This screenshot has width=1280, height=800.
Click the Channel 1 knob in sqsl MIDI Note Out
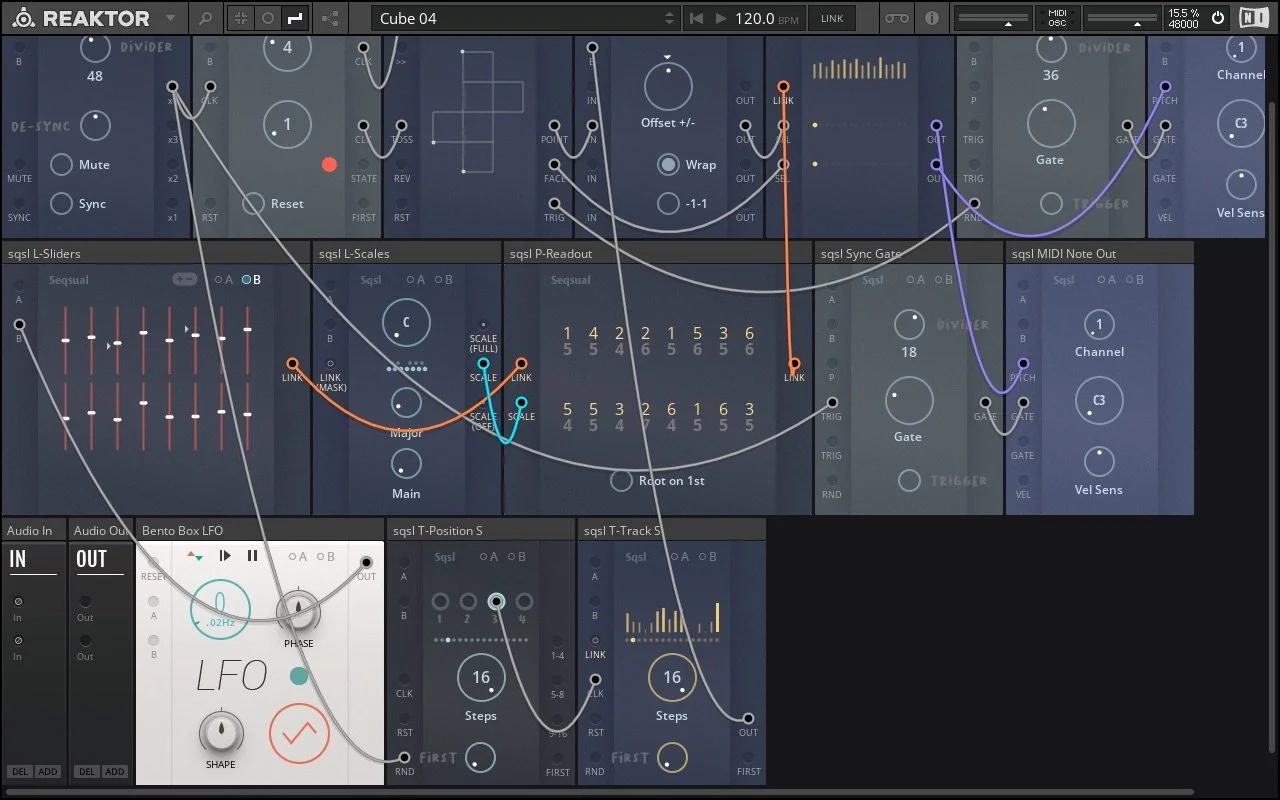tap(1099, 324)
